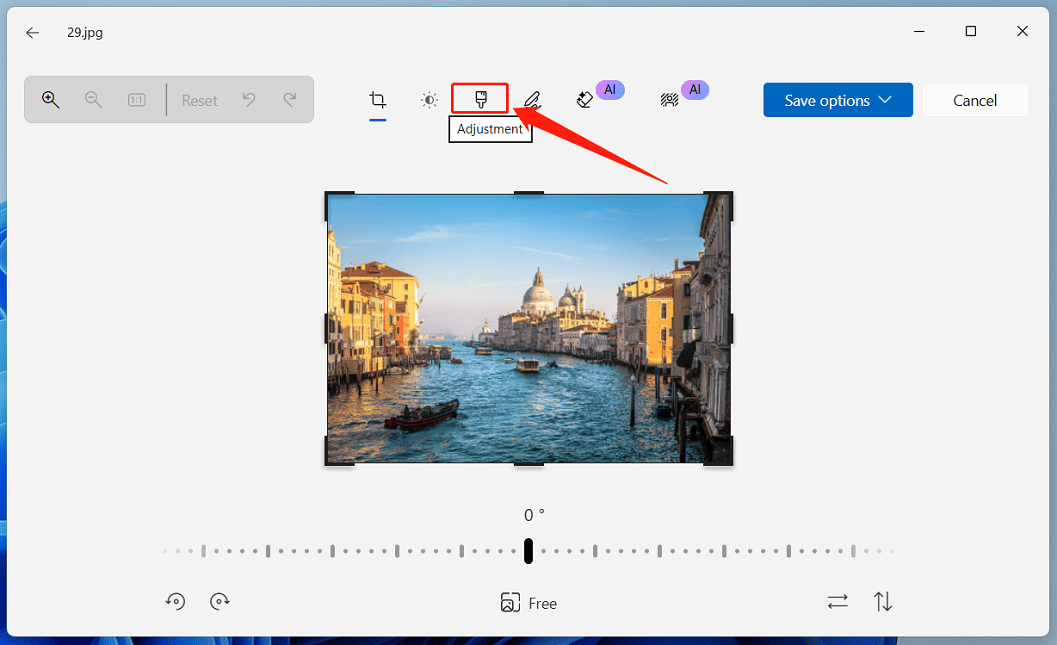Select the Crop tool
The width and height of the screenshot is (1057, 645).
tap(377, 100)
